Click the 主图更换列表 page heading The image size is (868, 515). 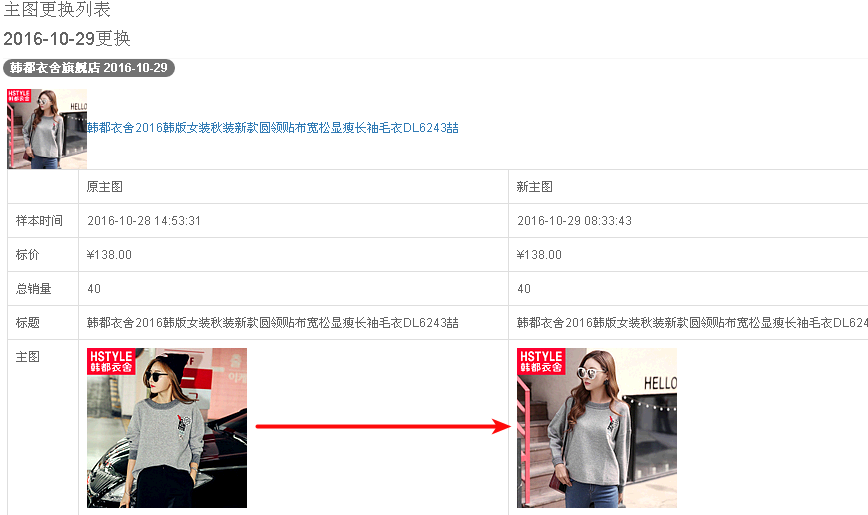coord(57,9)
